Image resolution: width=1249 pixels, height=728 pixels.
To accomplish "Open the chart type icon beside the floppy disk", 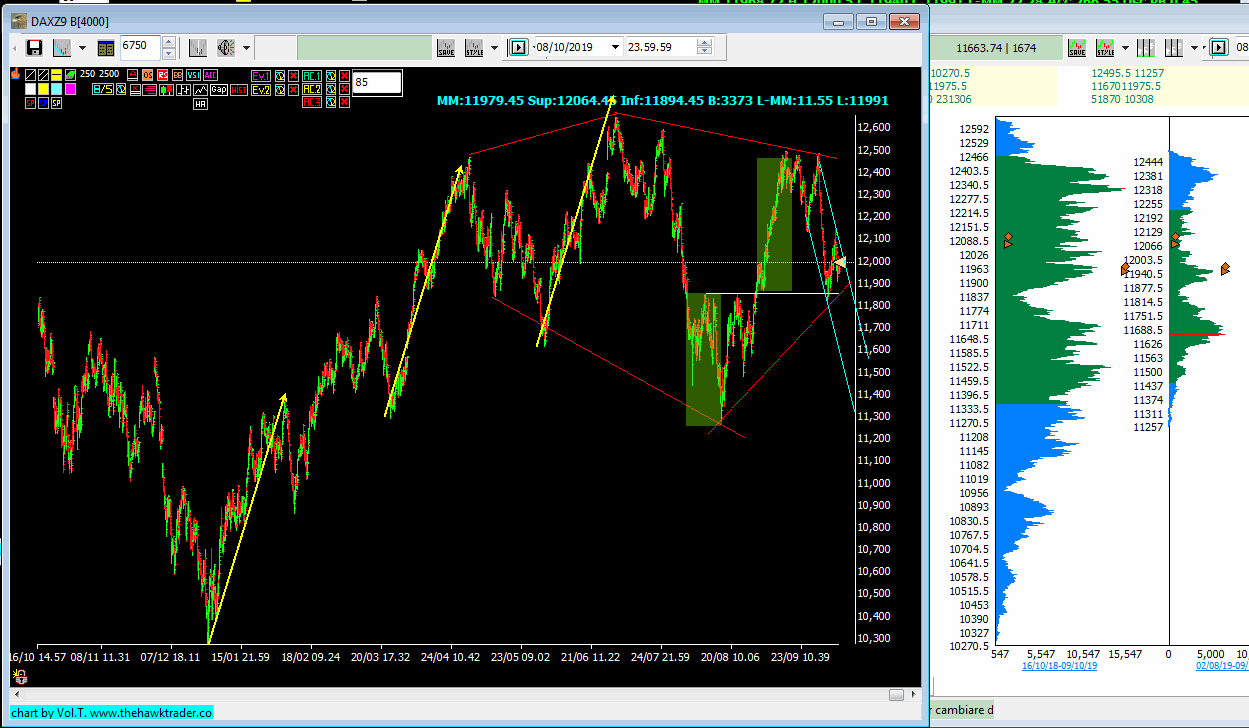I will point(62,47).
